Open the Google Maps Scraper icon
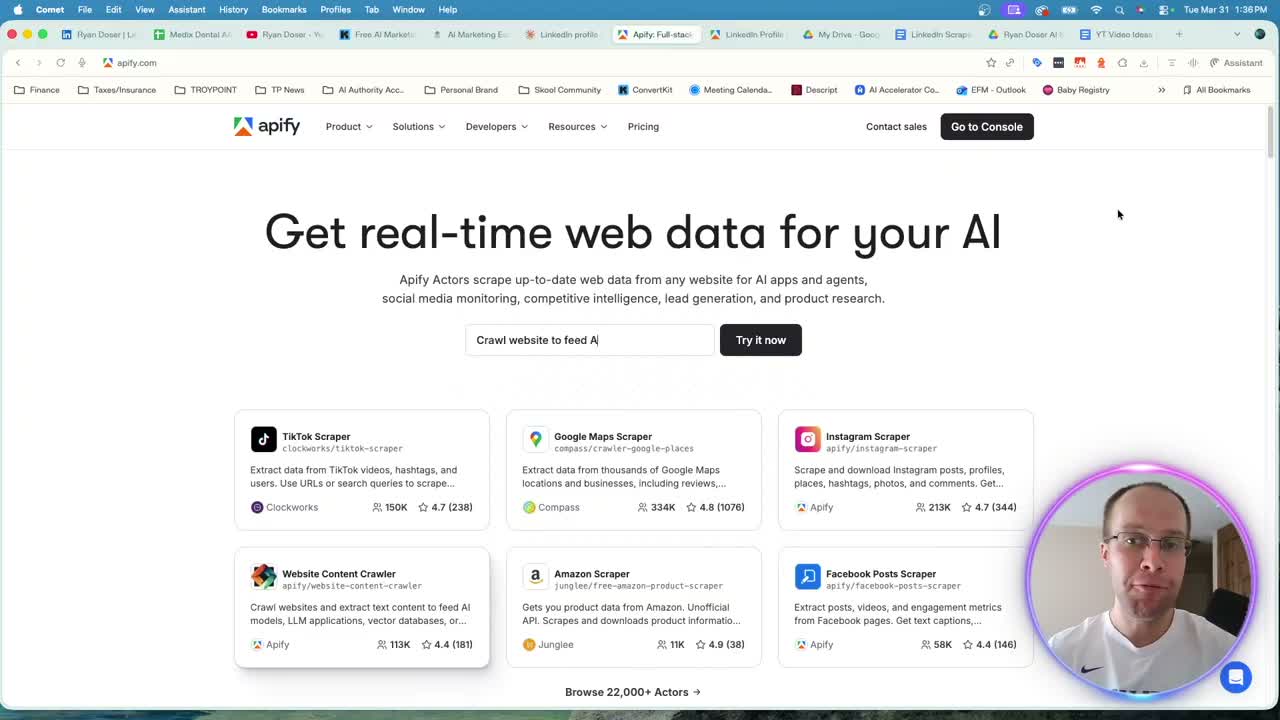1280x720 pixels. [x=535, y=439]
